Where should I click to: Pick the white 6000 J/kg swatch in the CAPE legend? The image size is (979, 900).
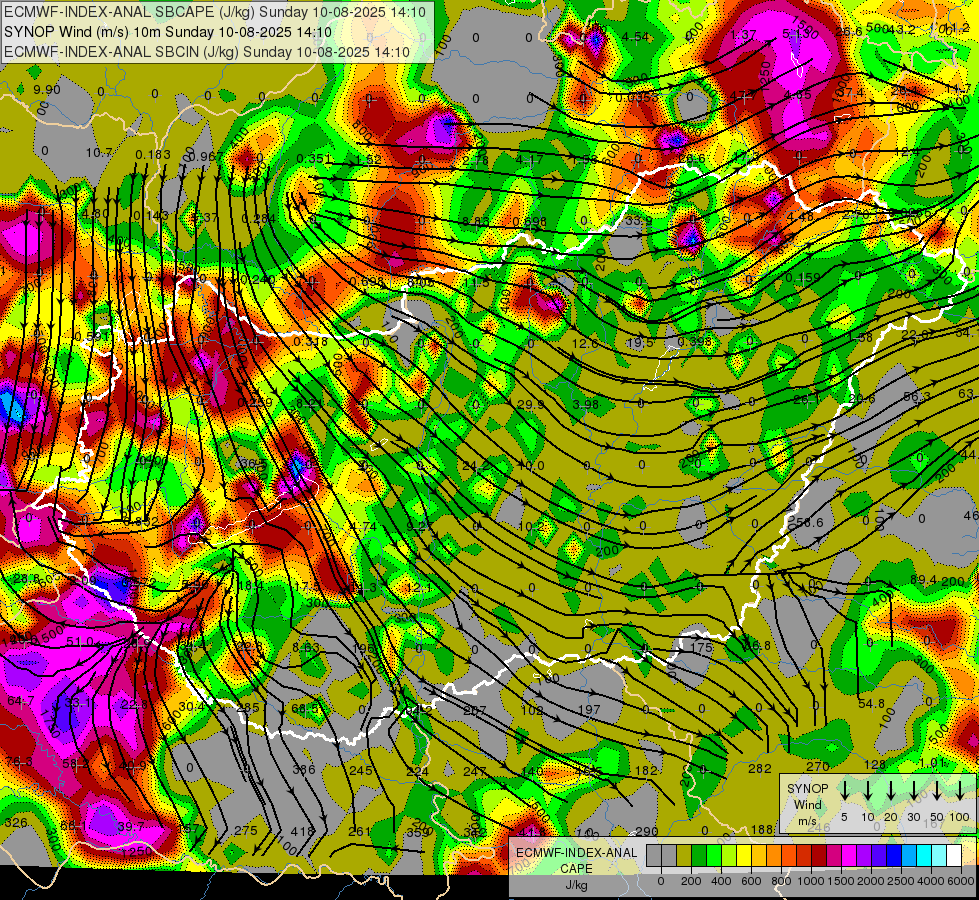click(954, 856)
